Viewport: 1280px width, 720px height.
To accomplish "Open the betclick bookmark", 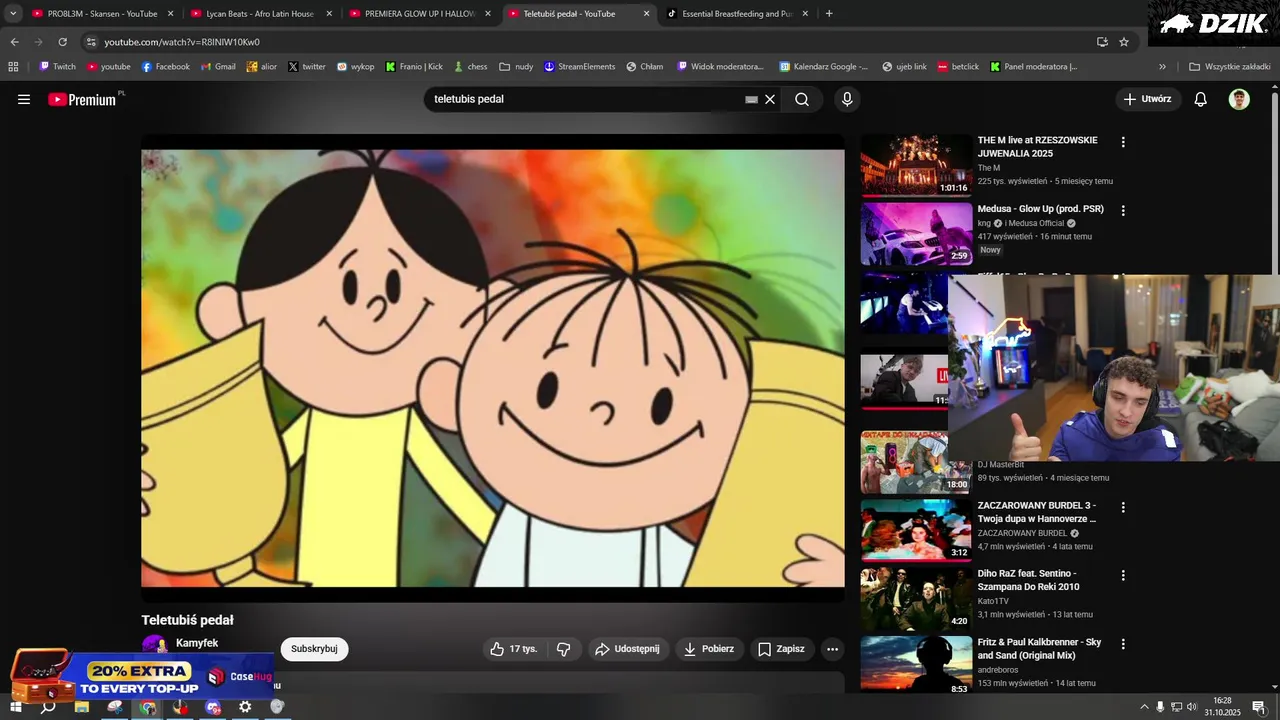I will [x=958, y=67].
